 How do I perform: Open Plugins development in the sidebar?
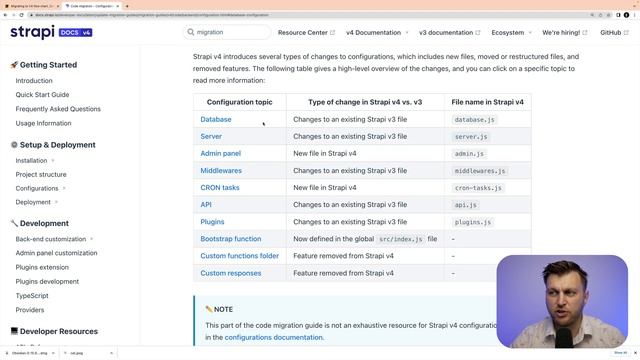pyautogui.click(x=47, y=281)
